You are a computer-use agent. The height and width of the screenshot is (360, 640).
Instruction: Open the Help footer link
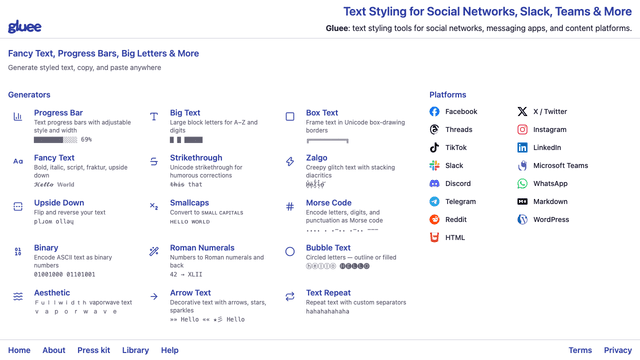point(170,350)
